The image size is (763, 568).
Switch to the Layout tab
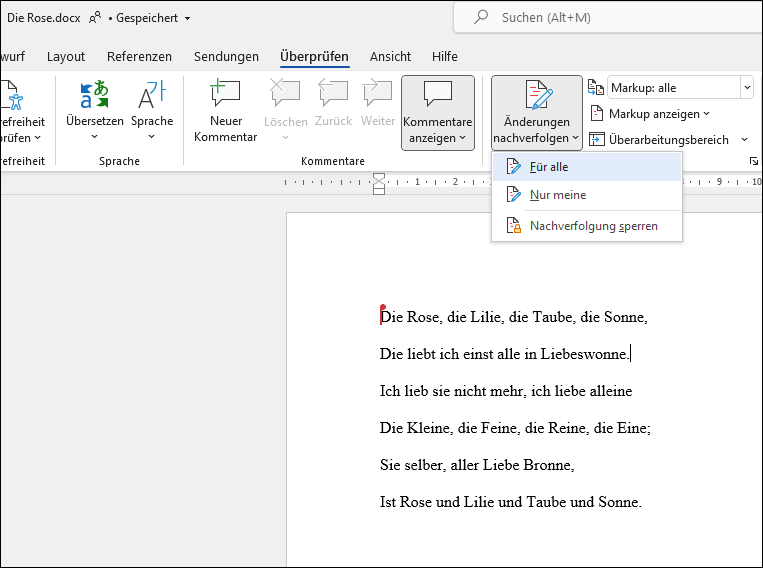click(x=66, y=56)
